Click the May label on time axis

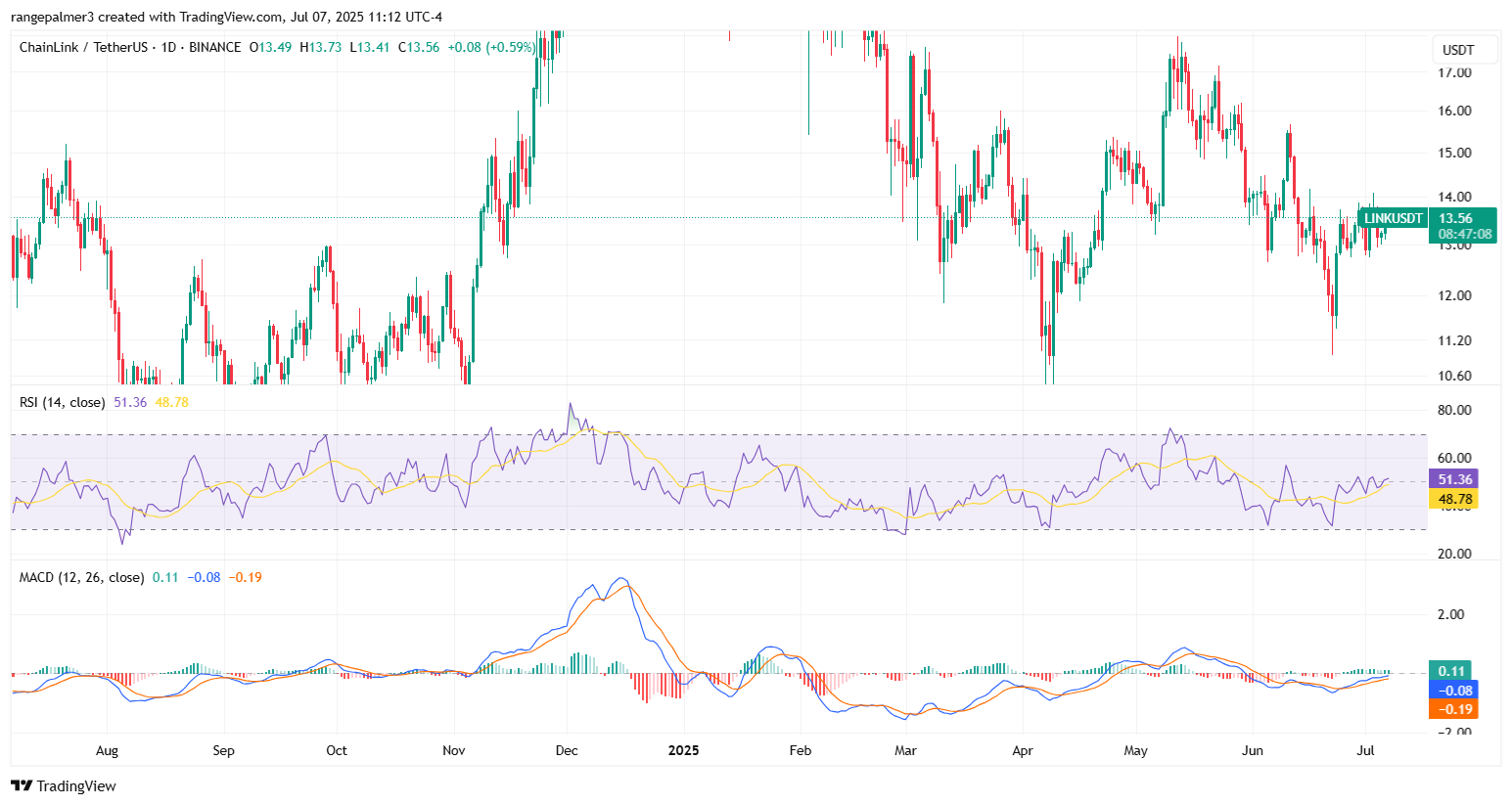click(1135, 750)
